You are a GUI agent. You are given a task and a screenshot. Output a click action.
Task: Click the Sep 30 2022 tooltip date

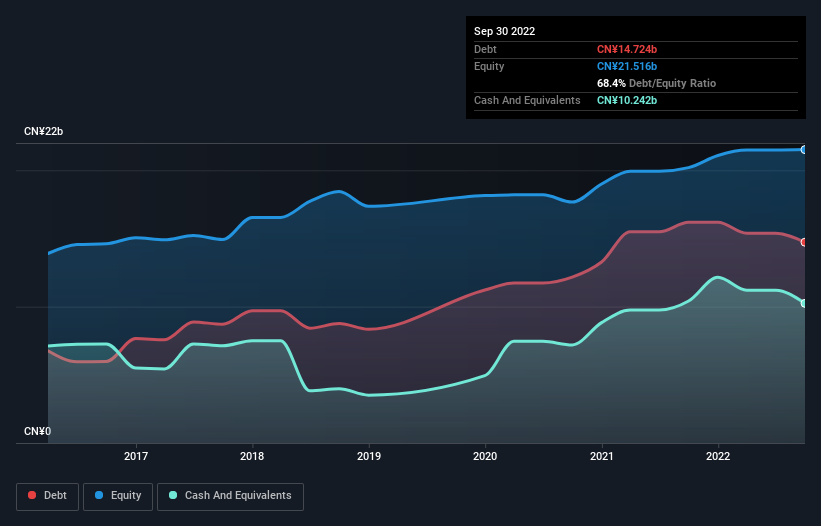(x=504, y=31)
